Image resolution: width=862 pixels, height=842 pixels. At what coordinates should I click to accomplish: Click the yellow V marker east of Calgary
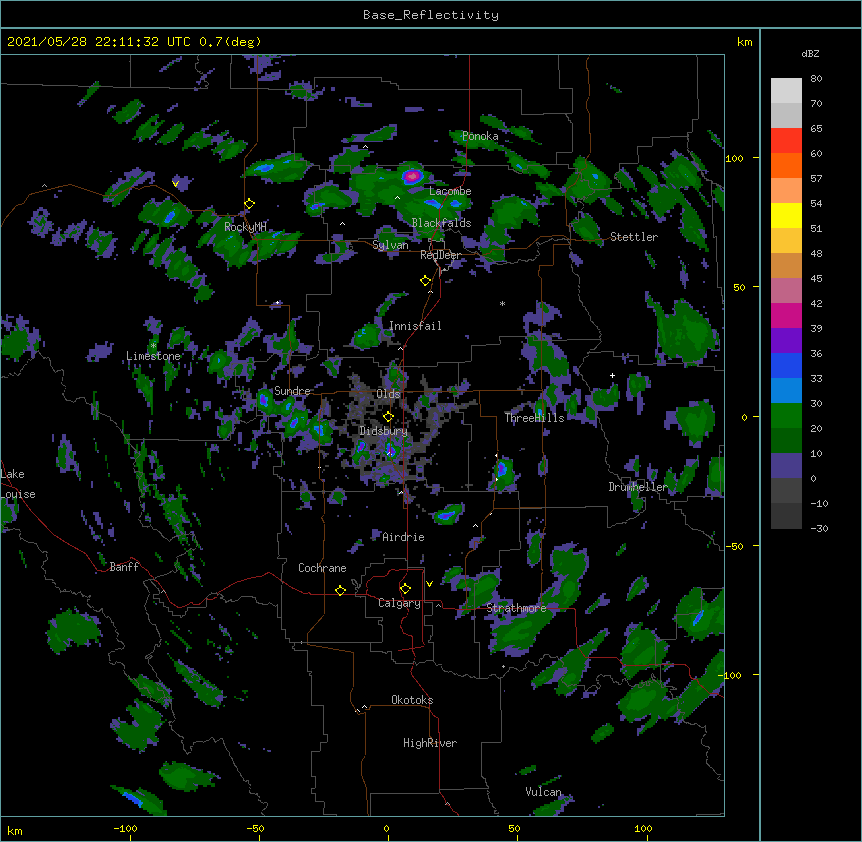point(429,584)
